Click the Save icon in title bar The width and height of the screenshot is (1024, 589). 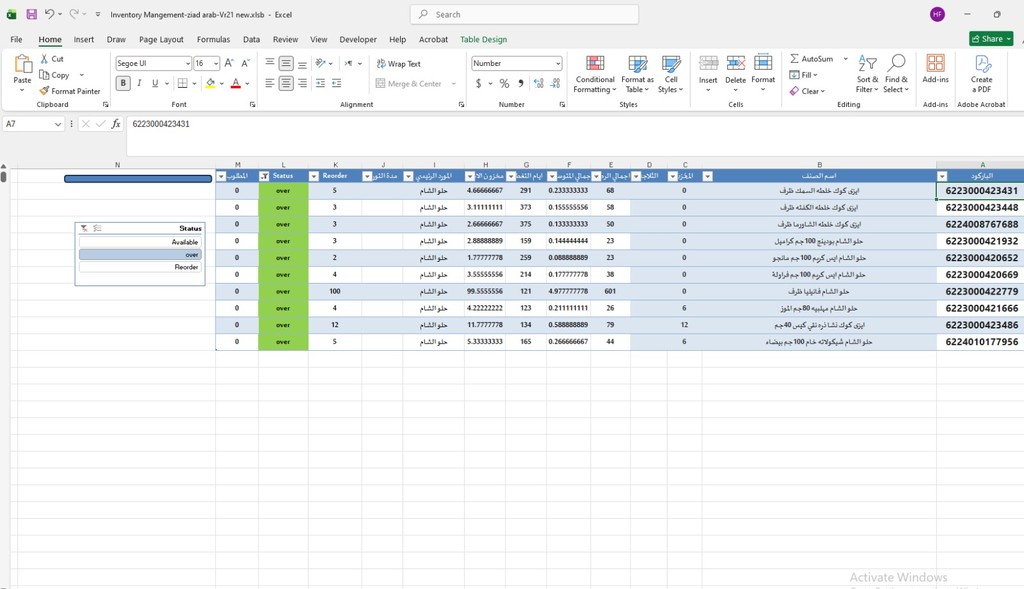coord(31,14)
